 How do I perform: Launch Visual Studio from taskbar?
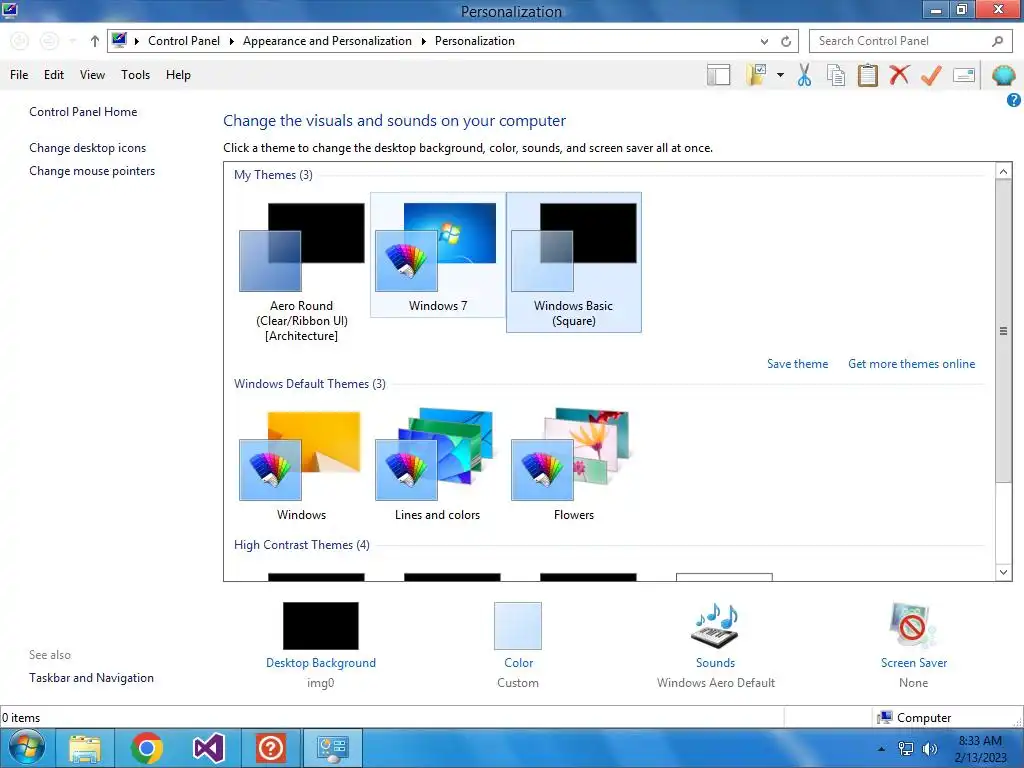coord(208,748)
